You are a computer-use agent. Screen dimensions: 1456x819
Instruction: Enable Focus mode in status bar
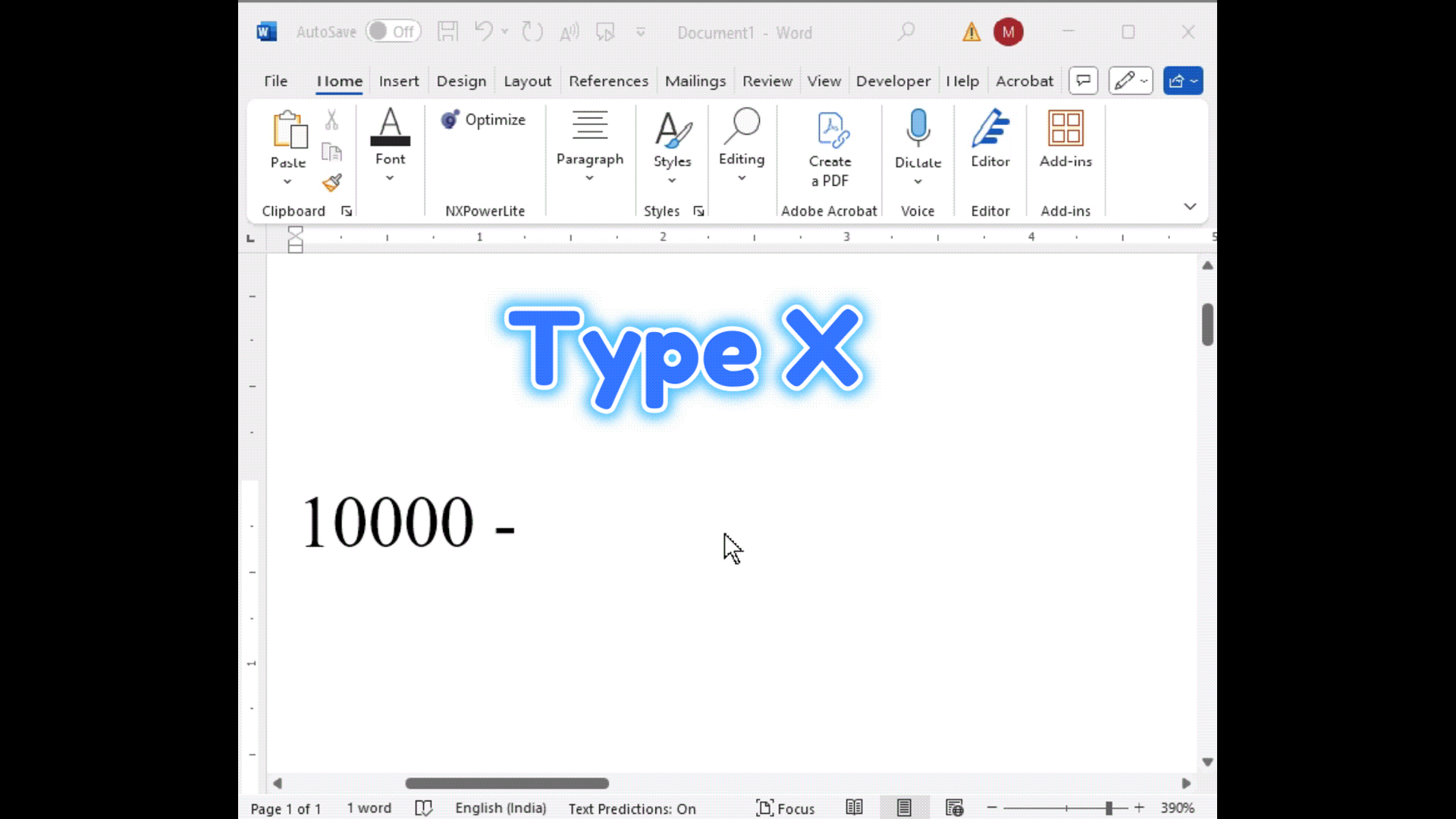coord(786,808)
